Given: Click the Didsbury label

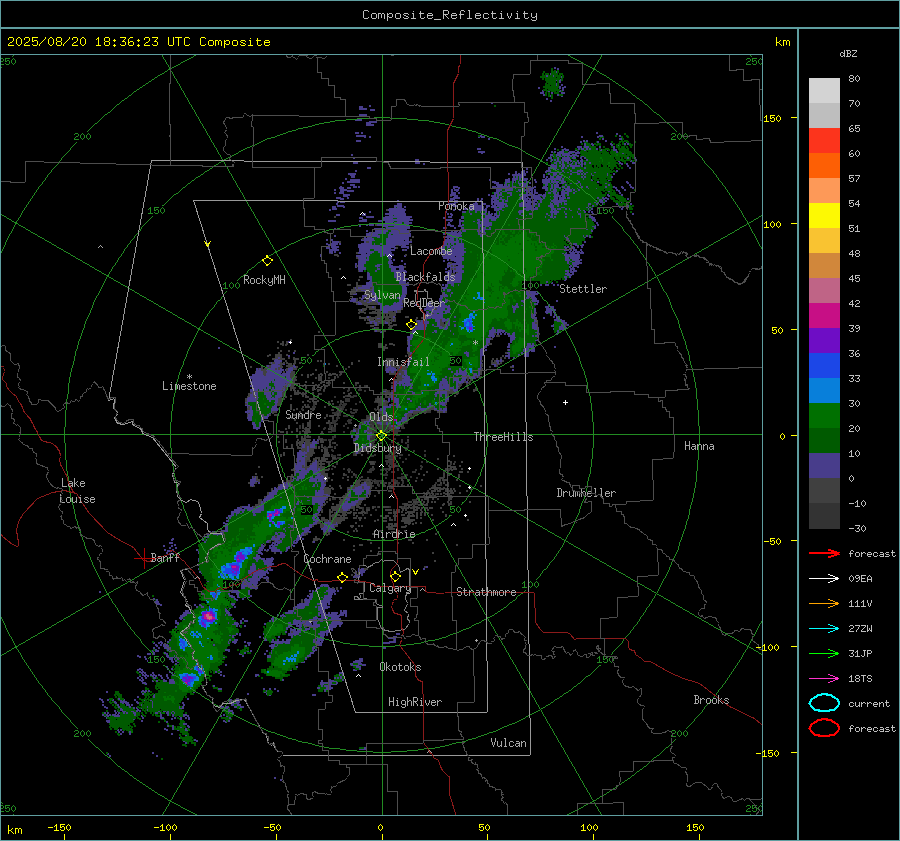Looking at the screenshot, I should point(378,448).
